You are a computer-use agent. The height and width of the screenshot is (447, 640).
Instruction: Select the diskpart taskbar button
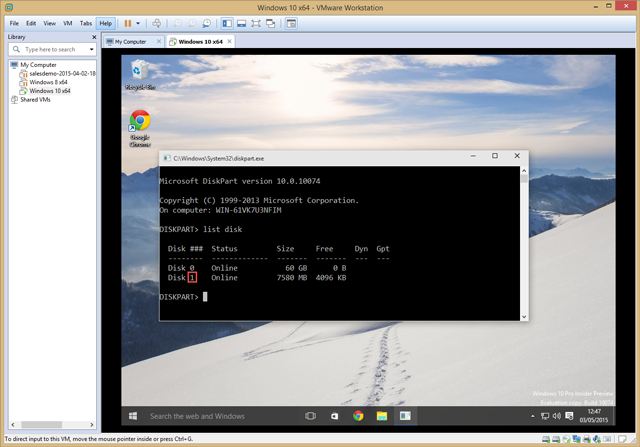coord(405,416)
